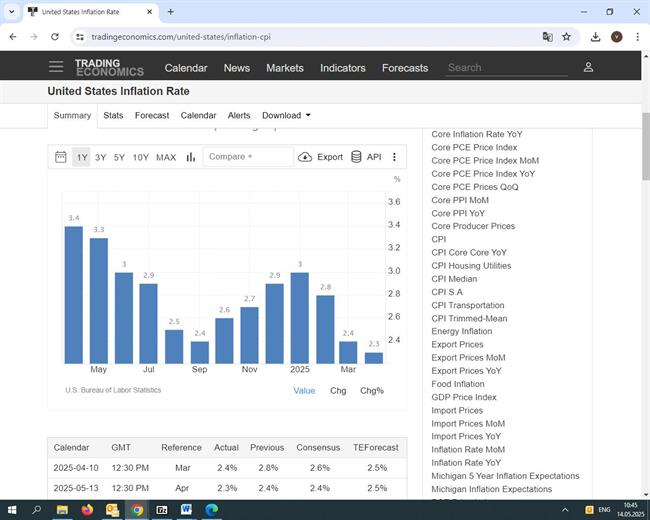Open Firefox from the taskbar
Viewport: 650px width, 520px height.
click(87, 510)
